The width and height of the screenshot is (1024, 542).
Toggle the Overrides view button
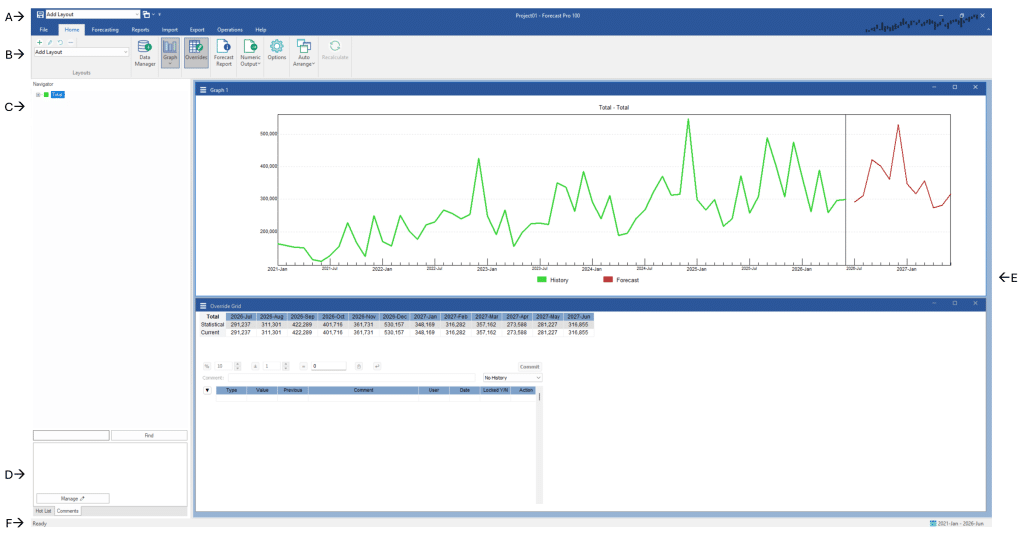(196, 51)
